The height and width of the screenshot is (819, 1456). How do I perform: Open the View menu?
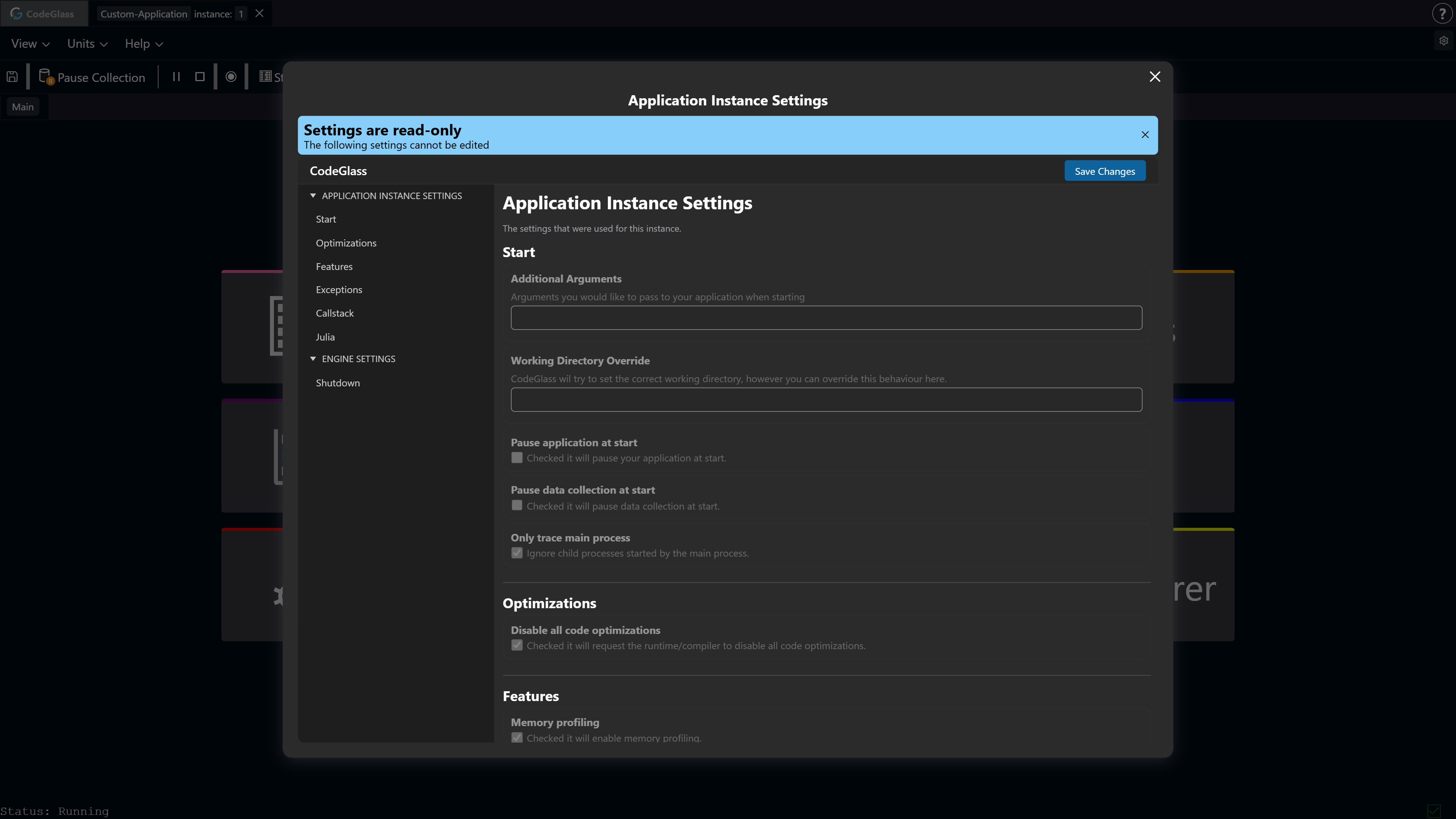[x=30, y=44]
